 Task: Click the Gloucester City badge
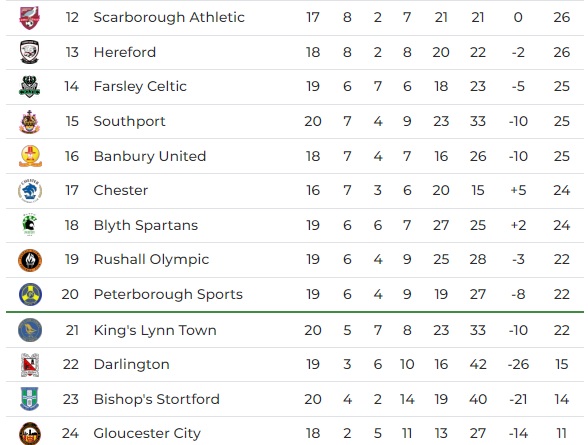[30, 433]
